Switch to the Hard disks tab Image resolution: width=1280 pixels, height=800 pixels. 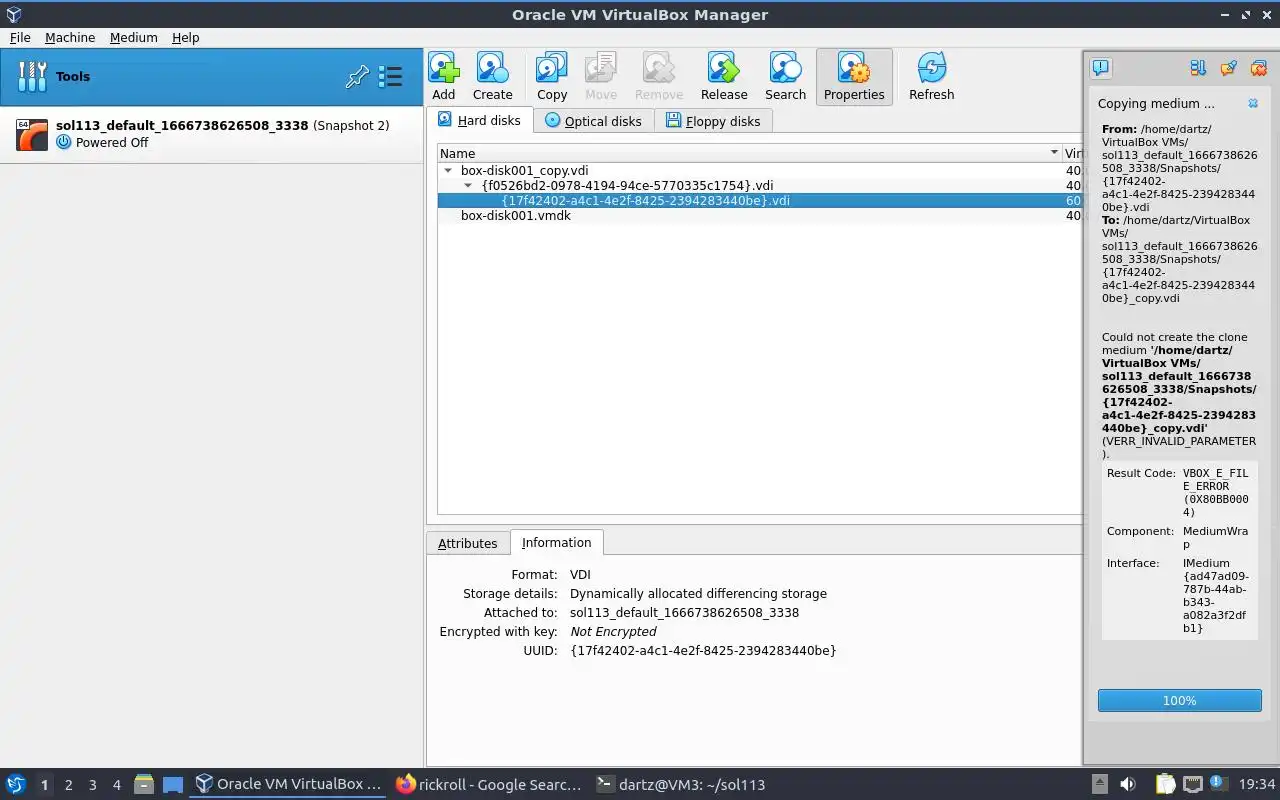coord(480,120)
